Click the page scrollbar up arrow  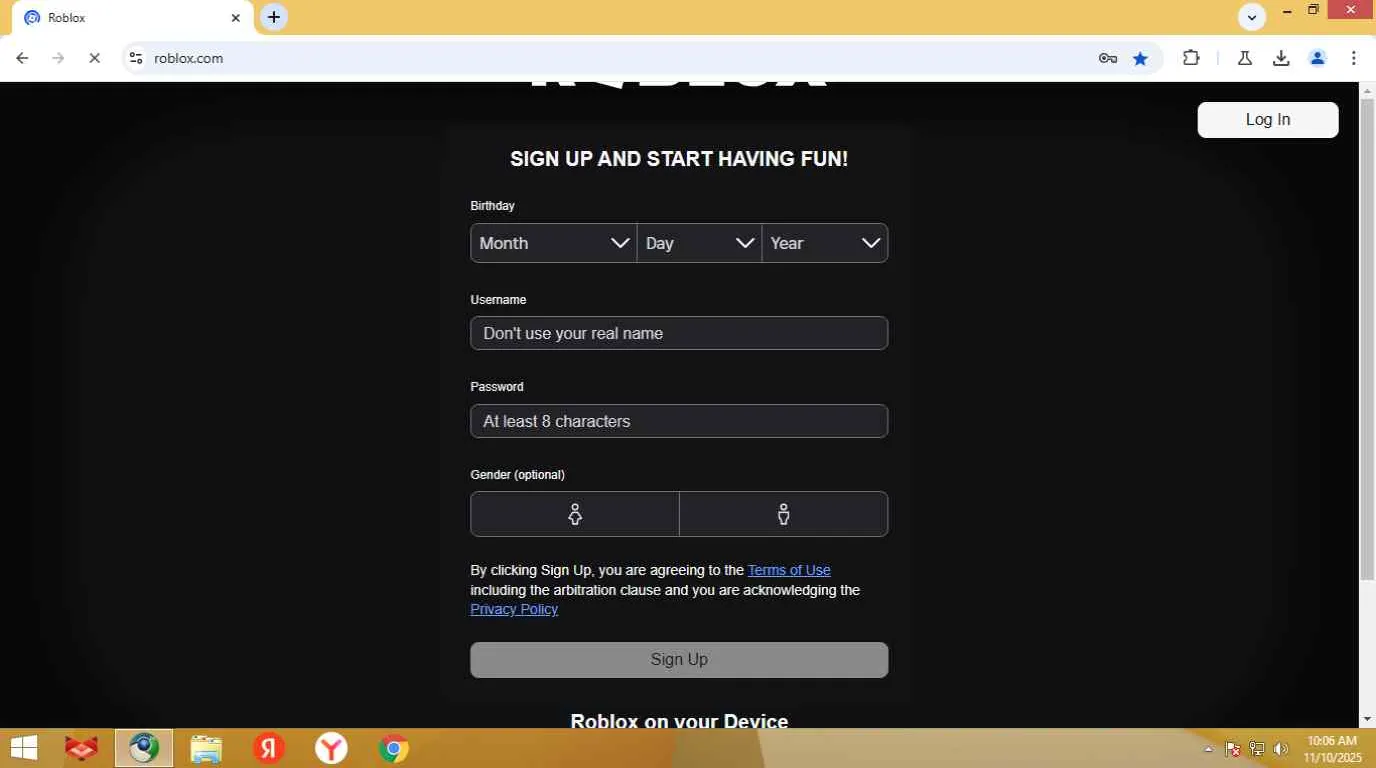click(1367, 90)
